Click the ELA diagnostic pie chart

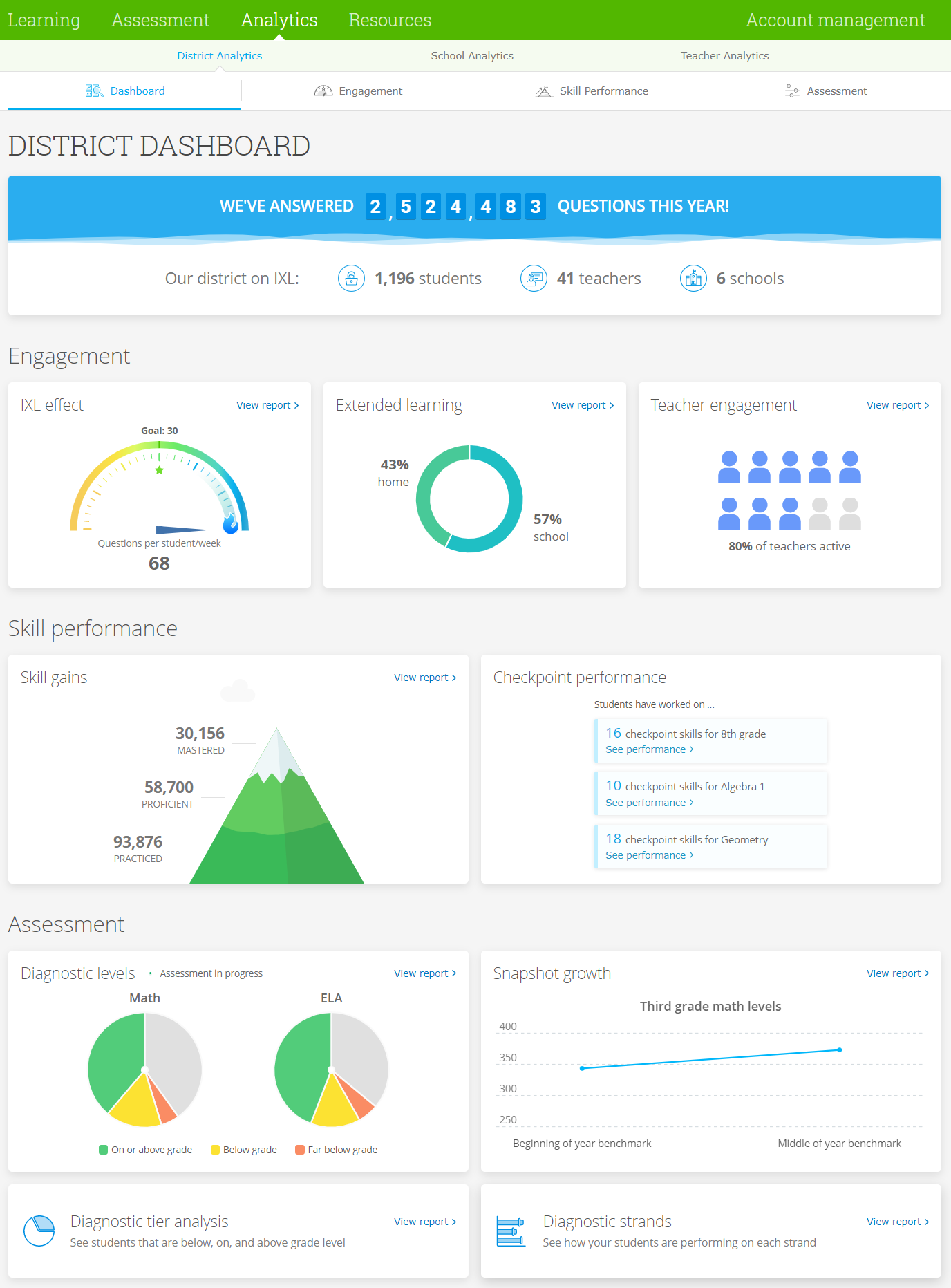click(x=331, y=1070)
